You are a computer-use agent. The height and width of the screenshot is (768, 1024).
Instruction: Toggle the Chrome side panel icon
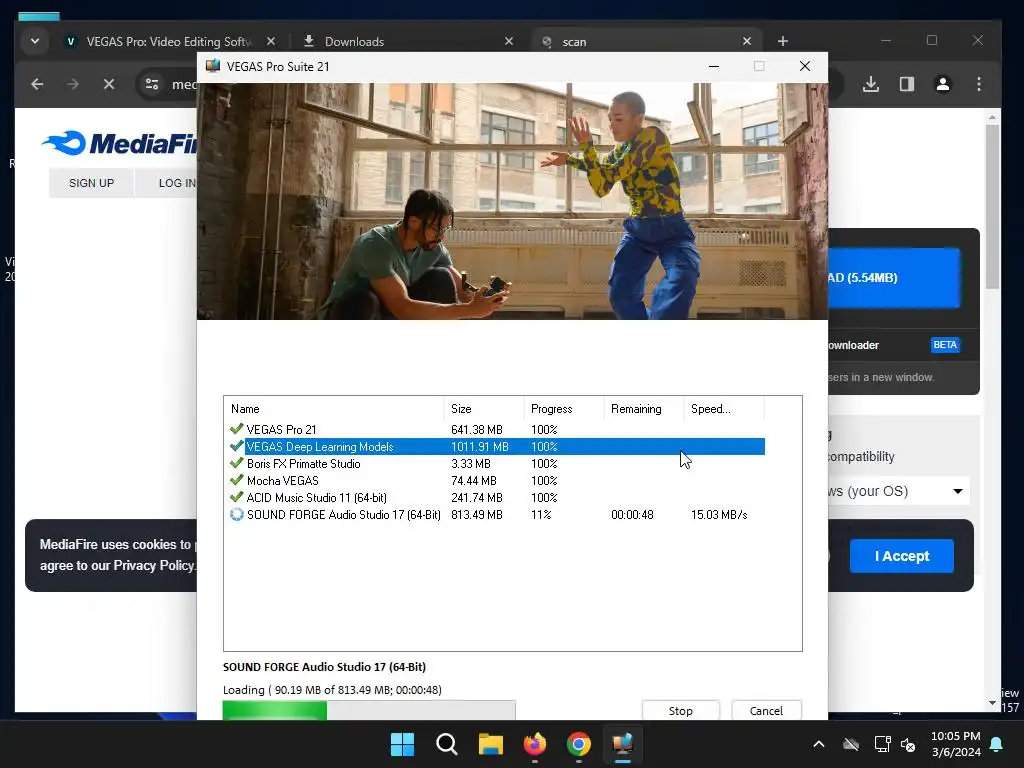tap(906, 84)
